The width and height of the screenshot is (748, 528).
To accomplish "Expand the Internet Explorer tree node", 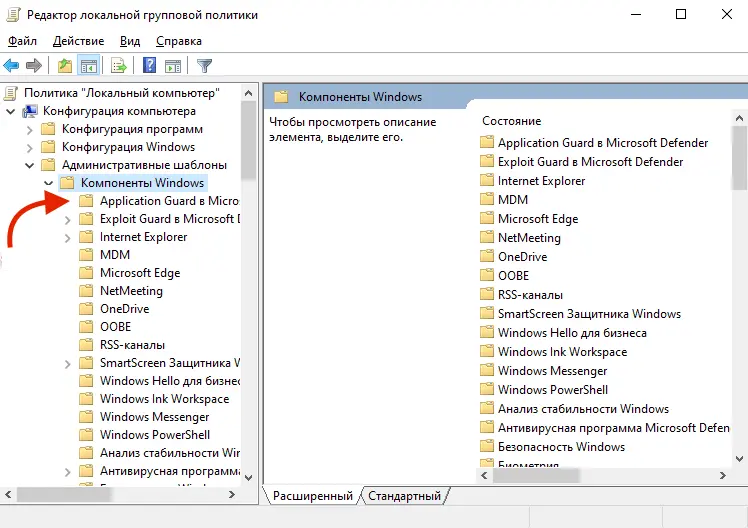I will tap(66, 237).
